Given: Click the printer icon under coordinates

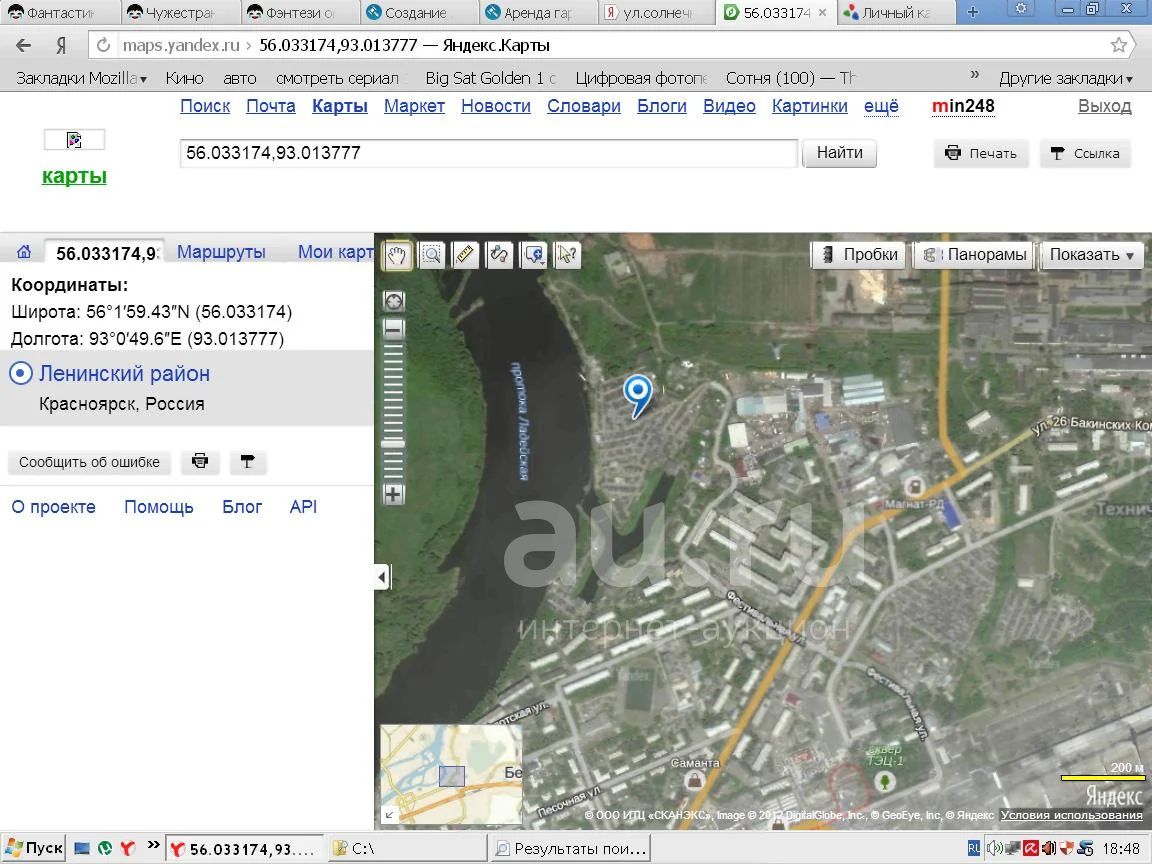Looking at the screenshot, I should point(200,461).
